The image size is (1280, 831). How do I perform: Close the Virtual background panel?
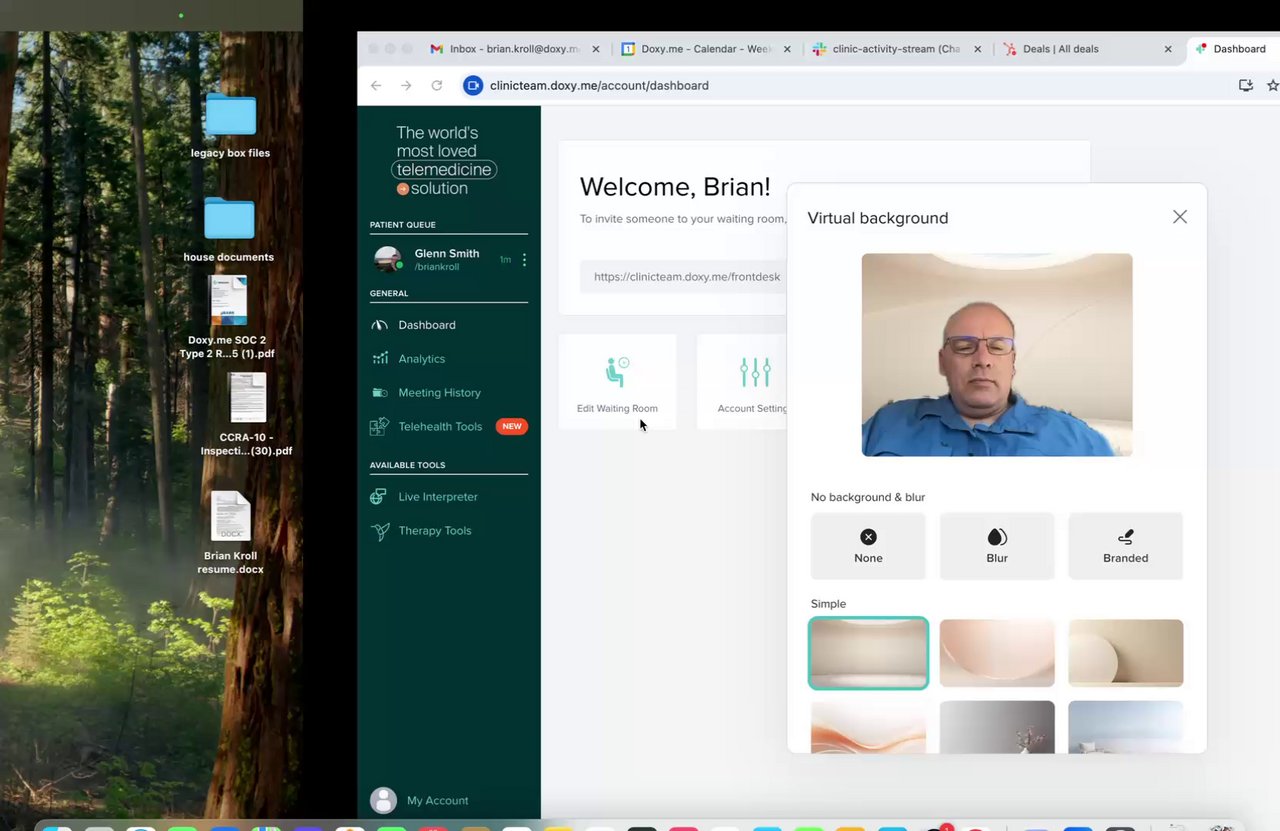[1180, 217]
